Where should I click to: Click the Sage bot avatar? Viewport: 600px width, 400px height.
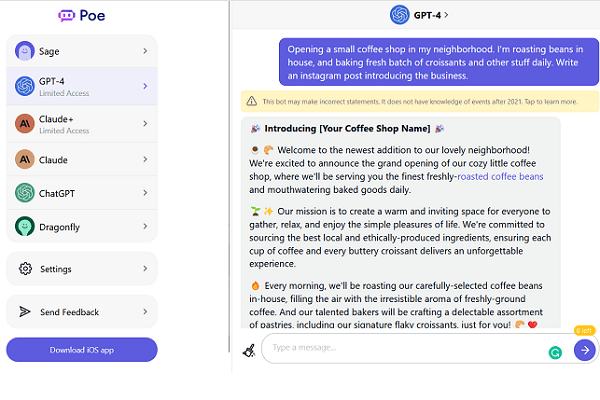(x=24, y=51)
